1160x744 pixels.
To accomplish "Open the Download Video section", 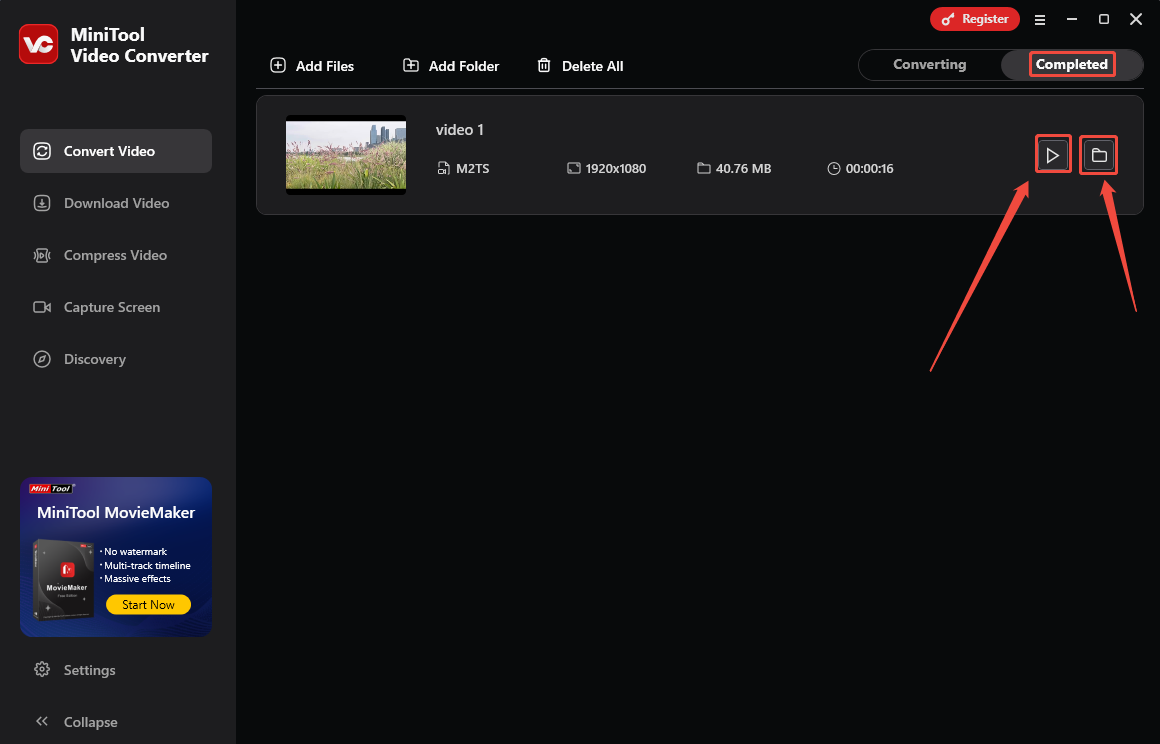I will [116, 203].
